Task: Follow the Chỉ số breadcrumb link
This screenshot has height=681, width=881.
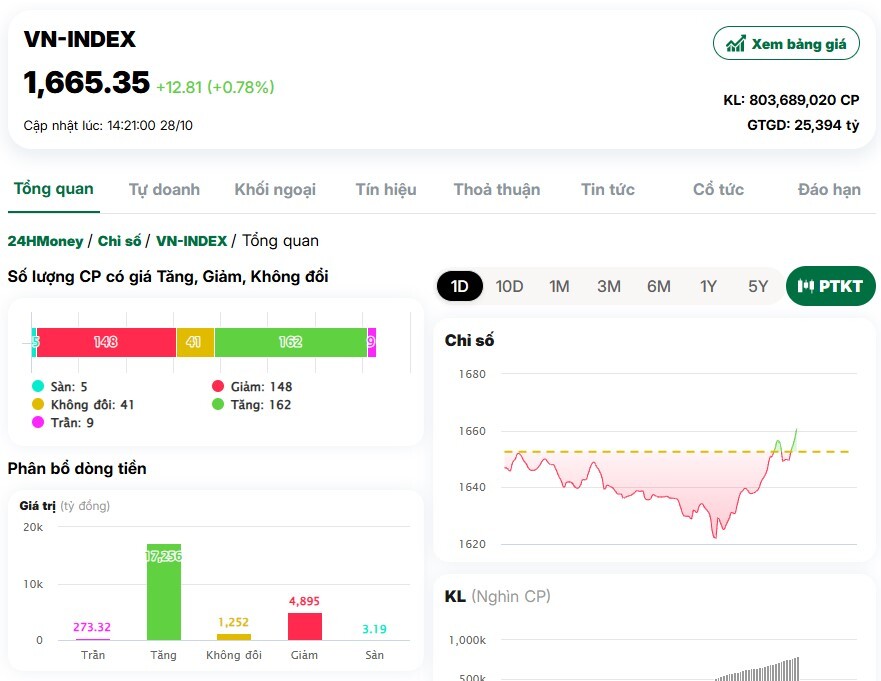Action: coord(119,241)
